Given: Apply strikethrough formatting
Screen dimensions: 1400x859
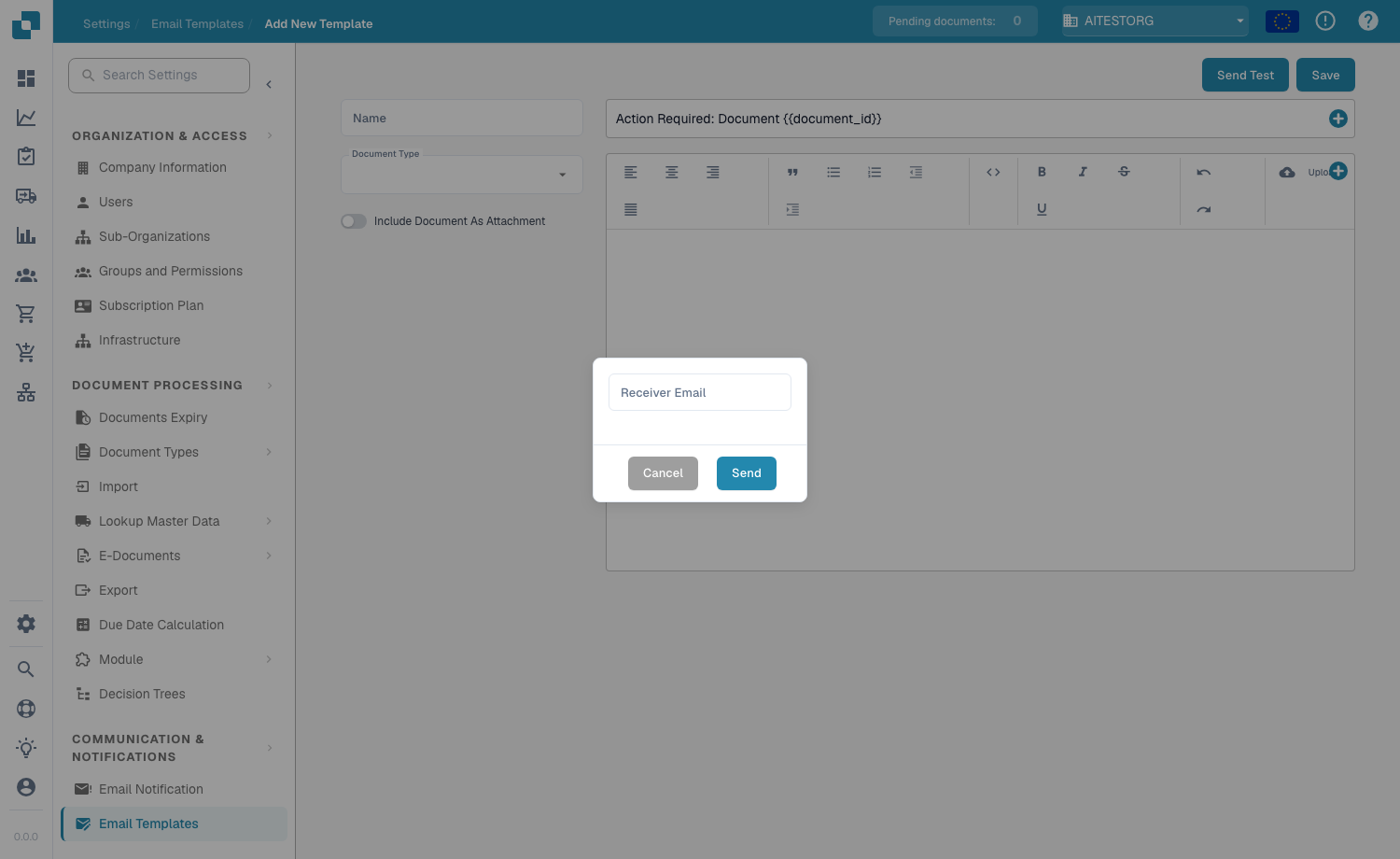Looking at the screenshot, I should (x=1124, y=172).
